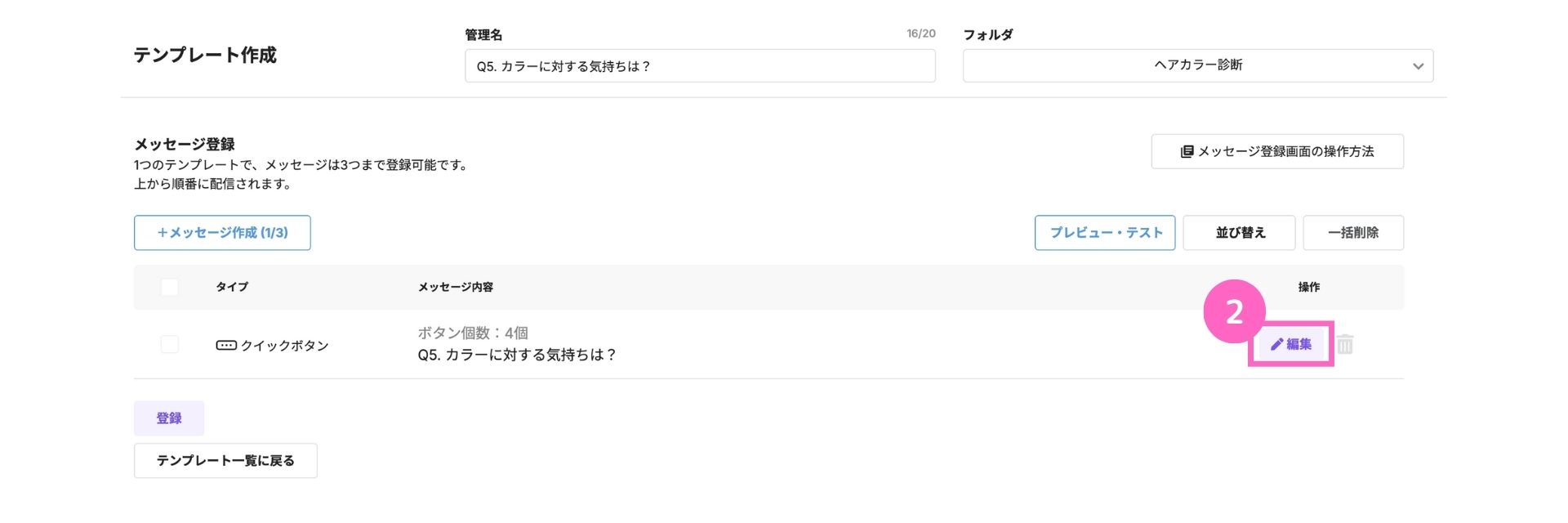
Task: Tick the select-all checkbox in table header
Action: [x=169, y=287]
